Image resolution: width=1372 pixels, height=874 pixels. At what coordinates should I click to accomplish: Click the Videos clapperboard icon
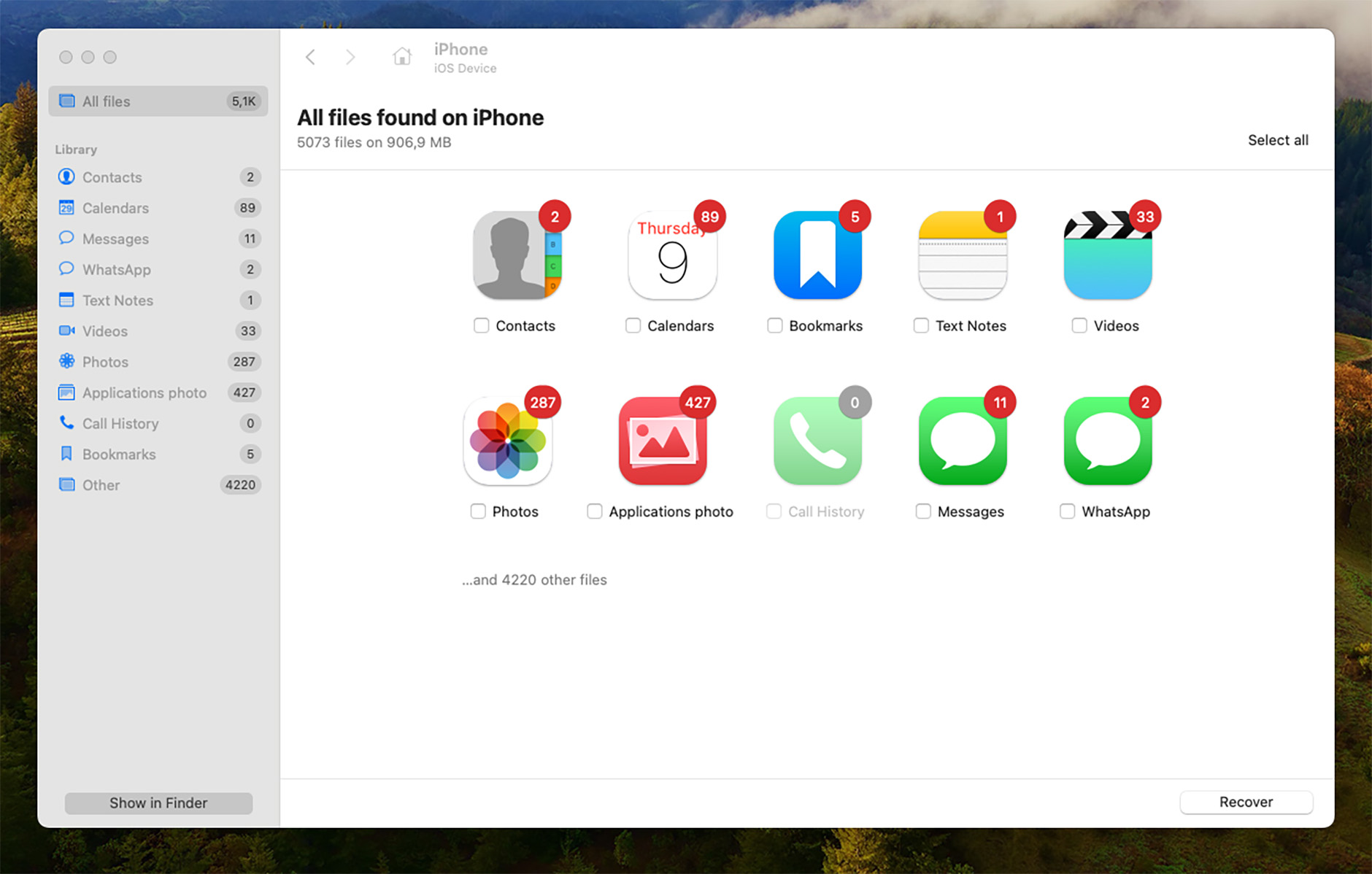(x=1107, y=255)
